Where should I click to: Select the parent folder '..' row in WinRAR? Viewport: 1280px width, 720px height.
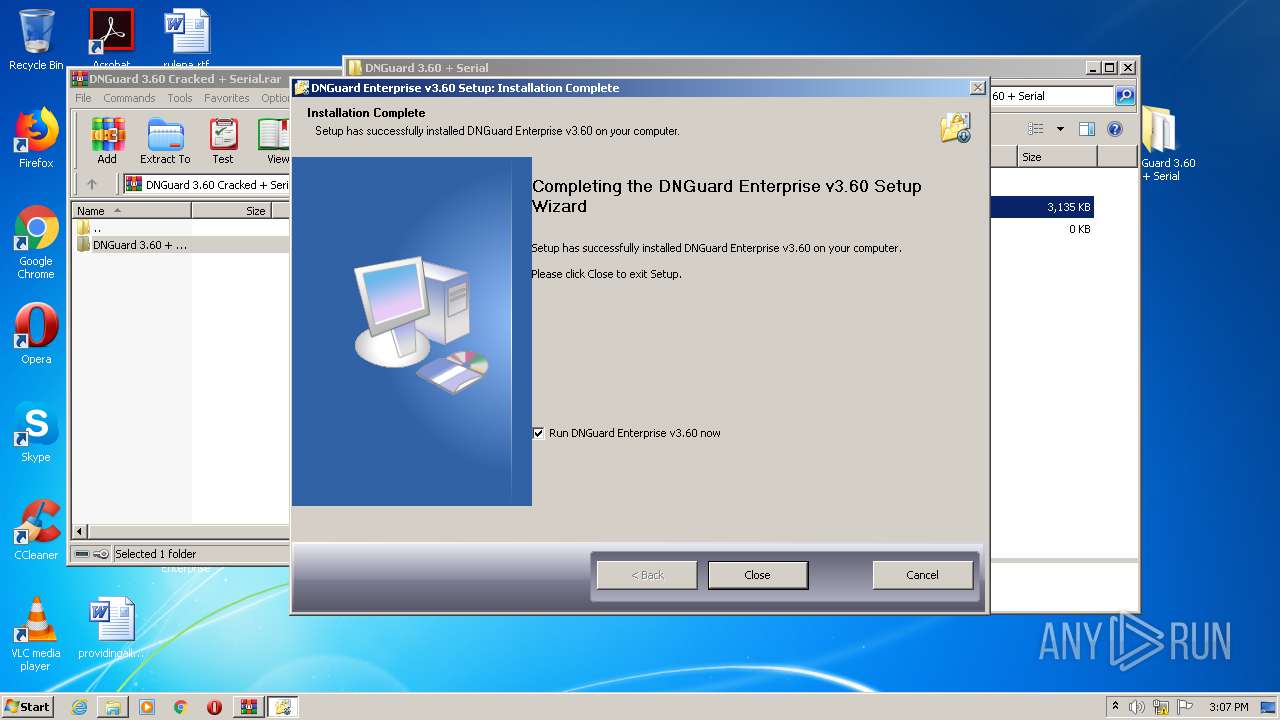pyautogui.click(x=180, y=228)
